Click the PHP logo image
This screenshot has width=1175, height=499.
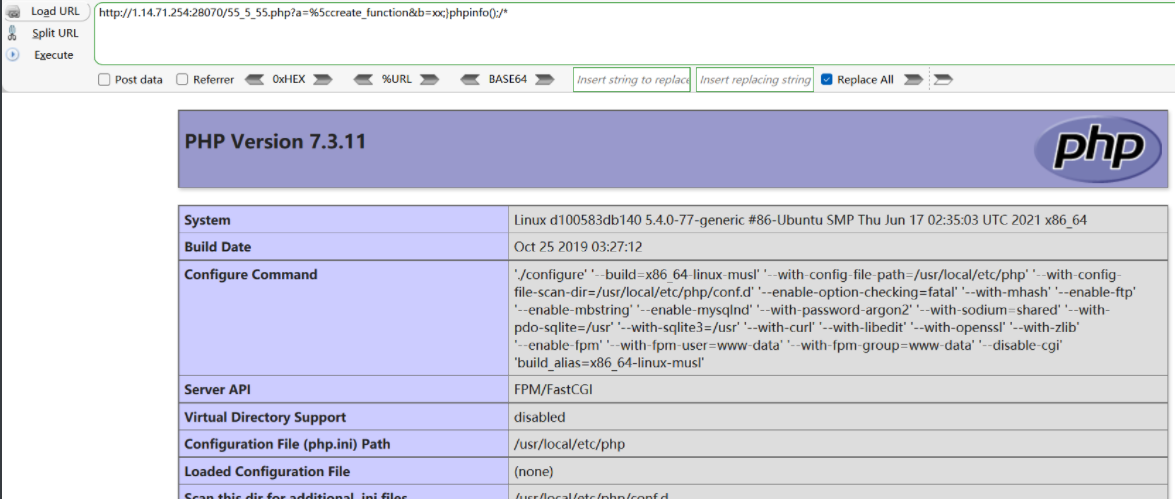click(1099, 149)
